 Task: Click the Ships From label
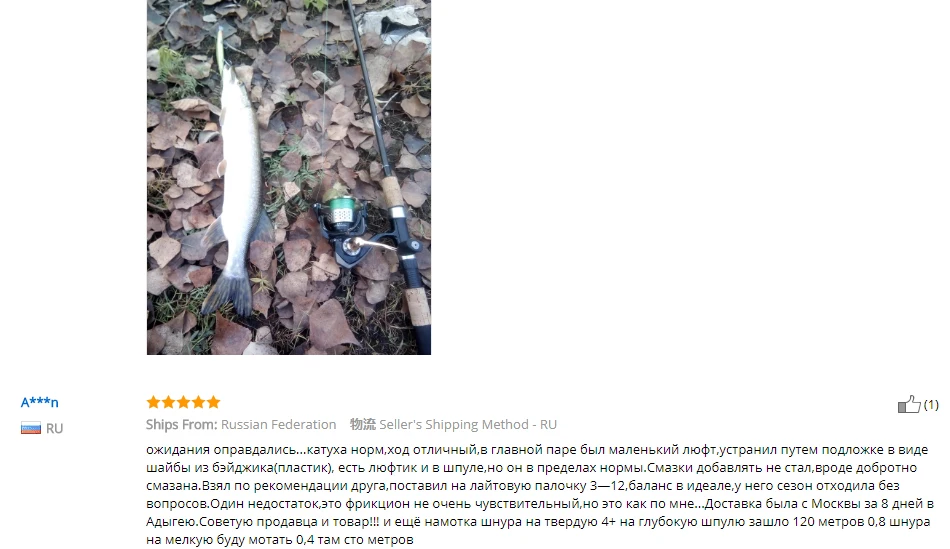(181, 424)
